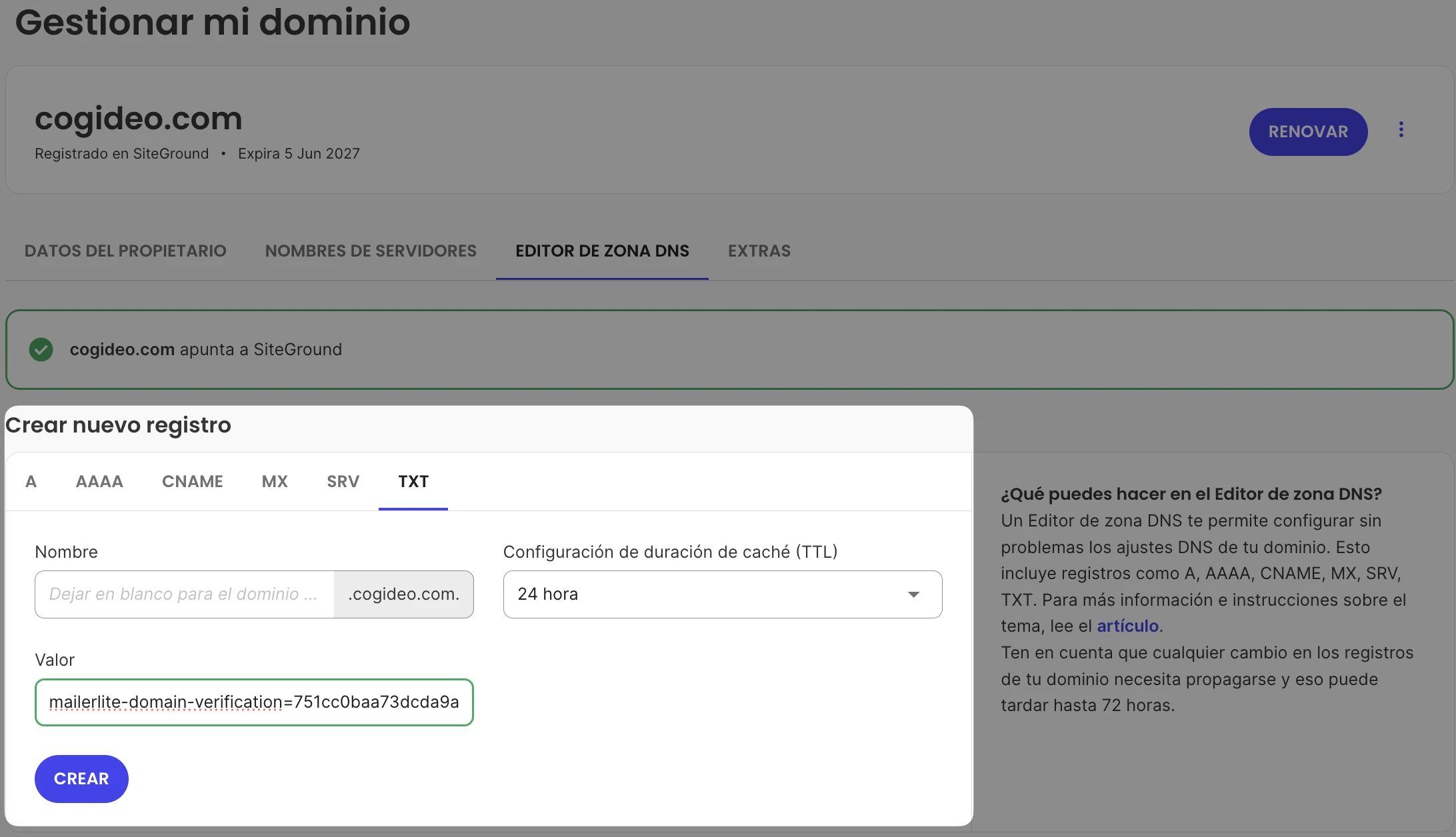Go to the EXTRAS tab
Viewport: 1456px width, 837px height.
point(759,251)
